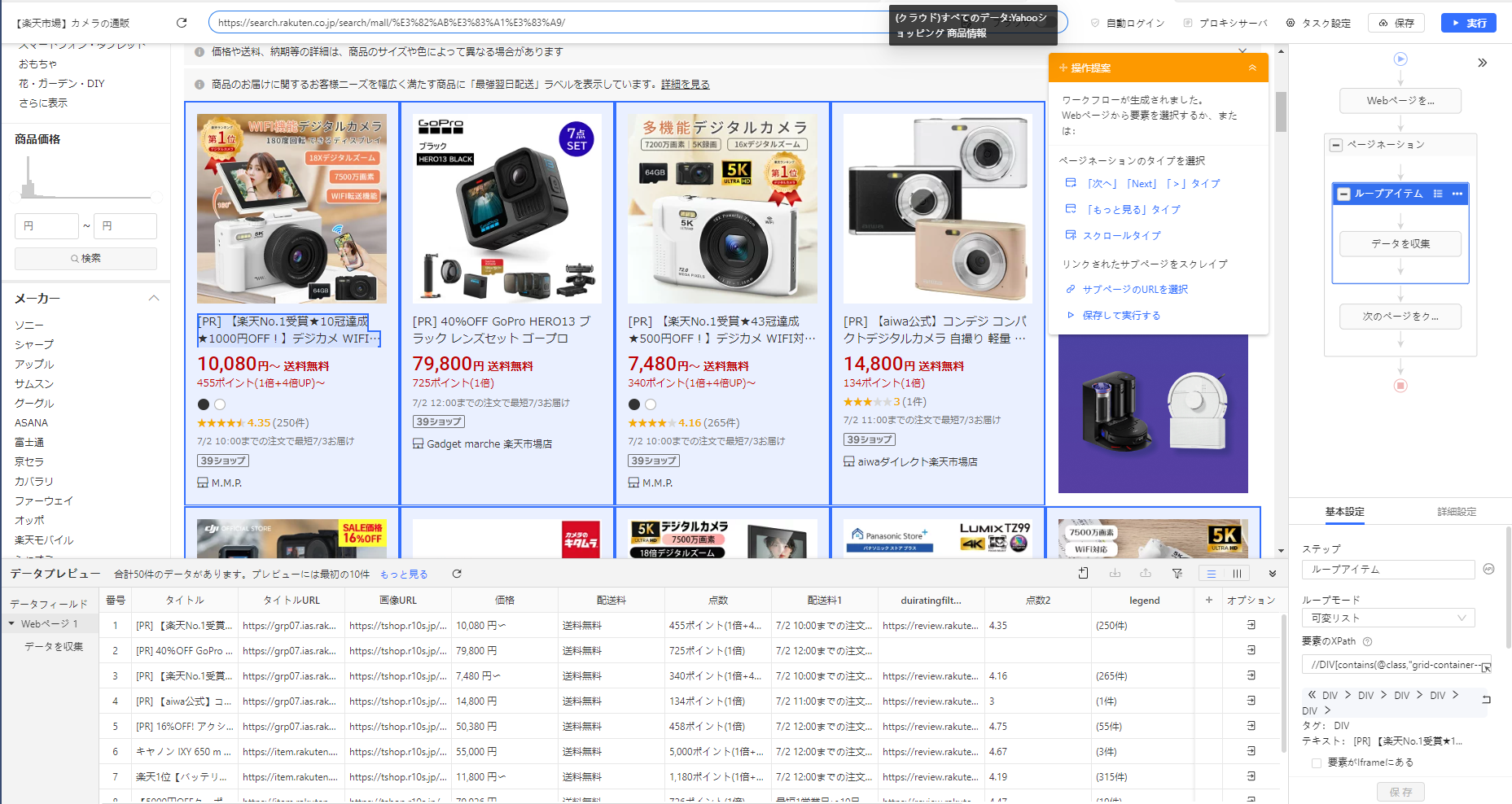1512x804 pixels.
Task: Switch to the 詳細設定 tab
Action: pos(1457,511)
